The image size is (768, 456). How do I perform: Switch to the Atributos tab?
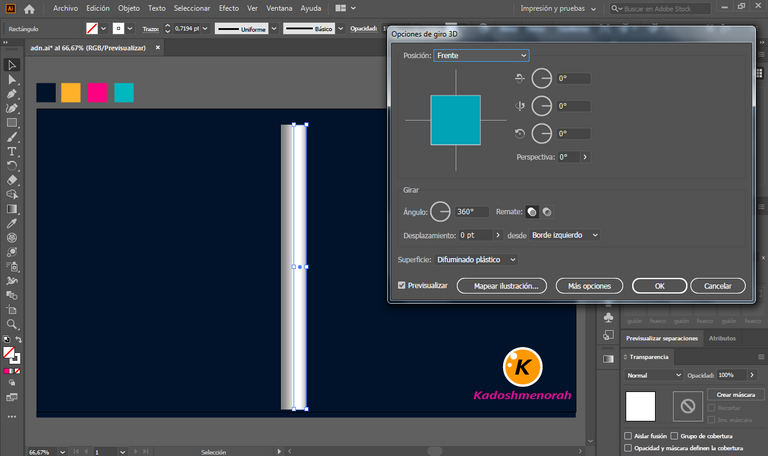(x=722, y=338)
